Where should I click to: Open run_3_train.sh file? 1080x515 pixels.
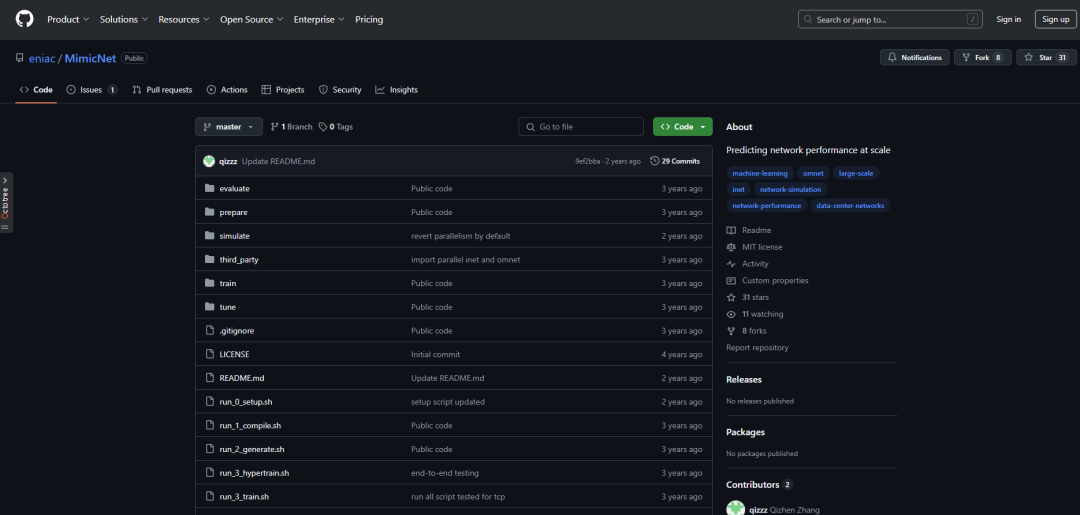point(244,496)
